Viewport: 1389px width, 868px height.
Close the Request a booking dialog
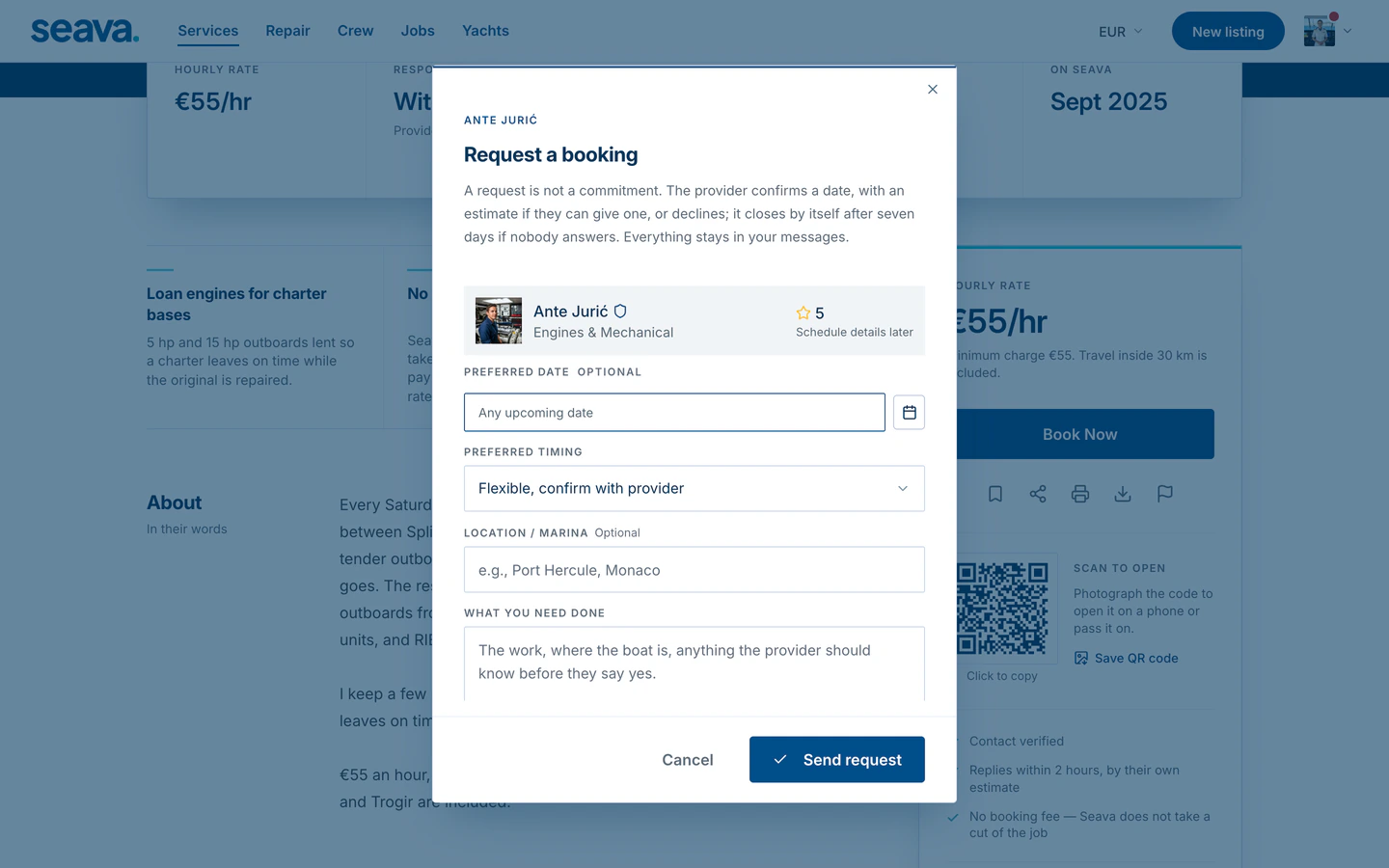pyautogui.click(x=932, y=90)
